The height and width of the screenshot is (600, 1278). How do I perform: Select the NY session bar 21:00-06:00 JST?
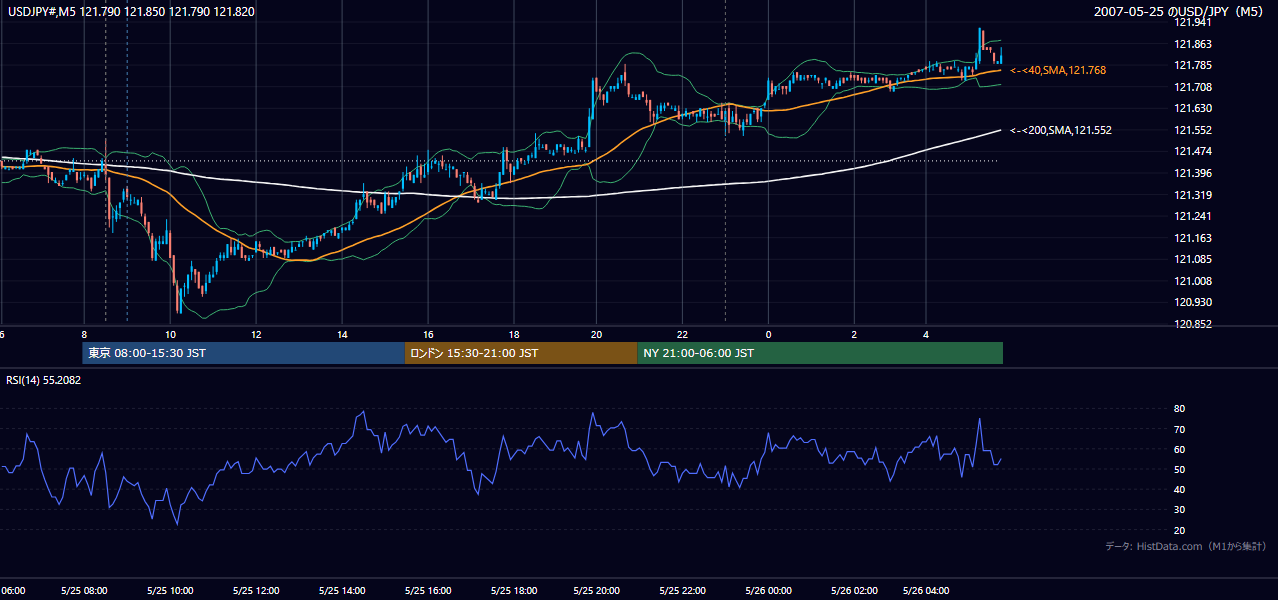pyautogui.click(x=820, y=353)
